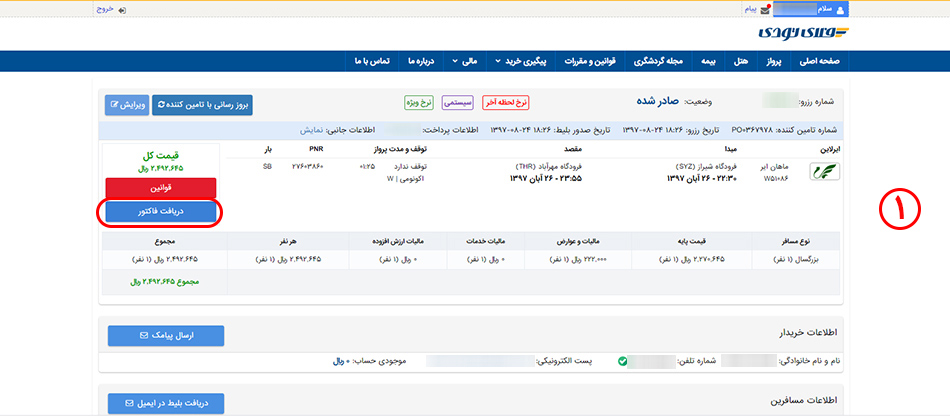Go to صفحه اصلی home menu
Image resolution: width=950 pixels, height=416 pixels.
818,61
